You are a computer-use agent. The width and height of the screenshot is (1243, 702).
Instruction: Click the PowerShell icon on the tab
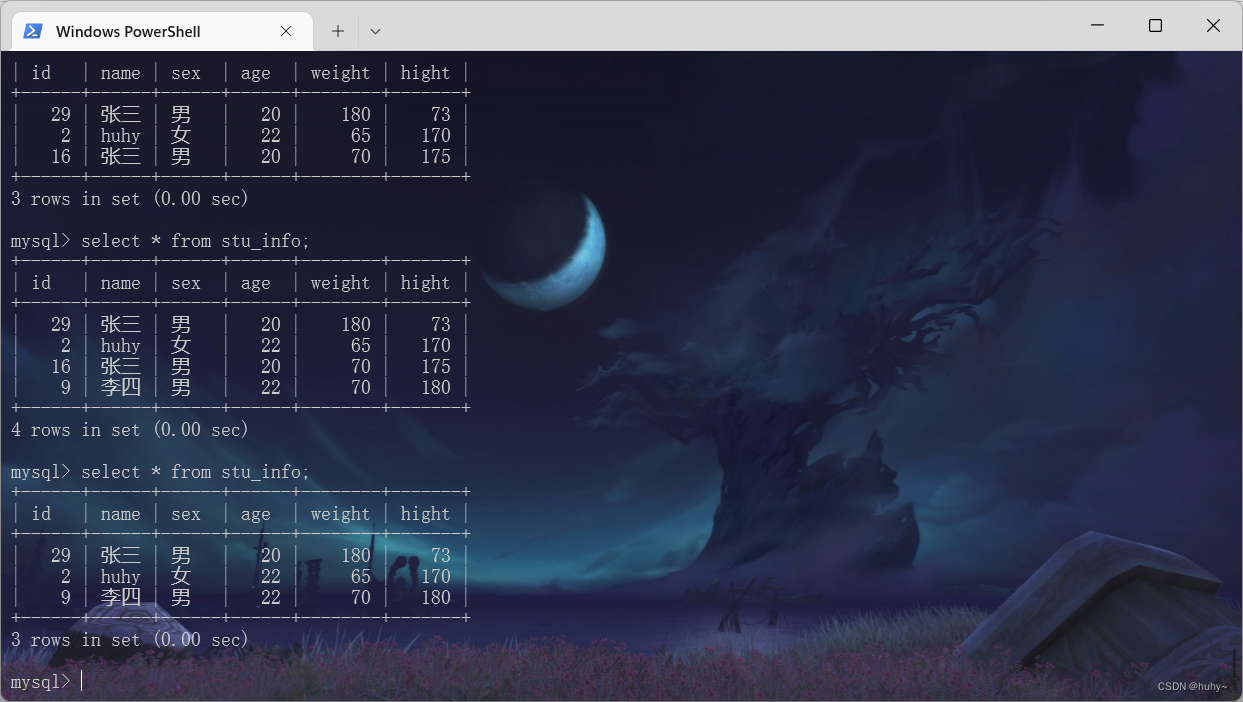pyautogui.click(x=33, y=31)
